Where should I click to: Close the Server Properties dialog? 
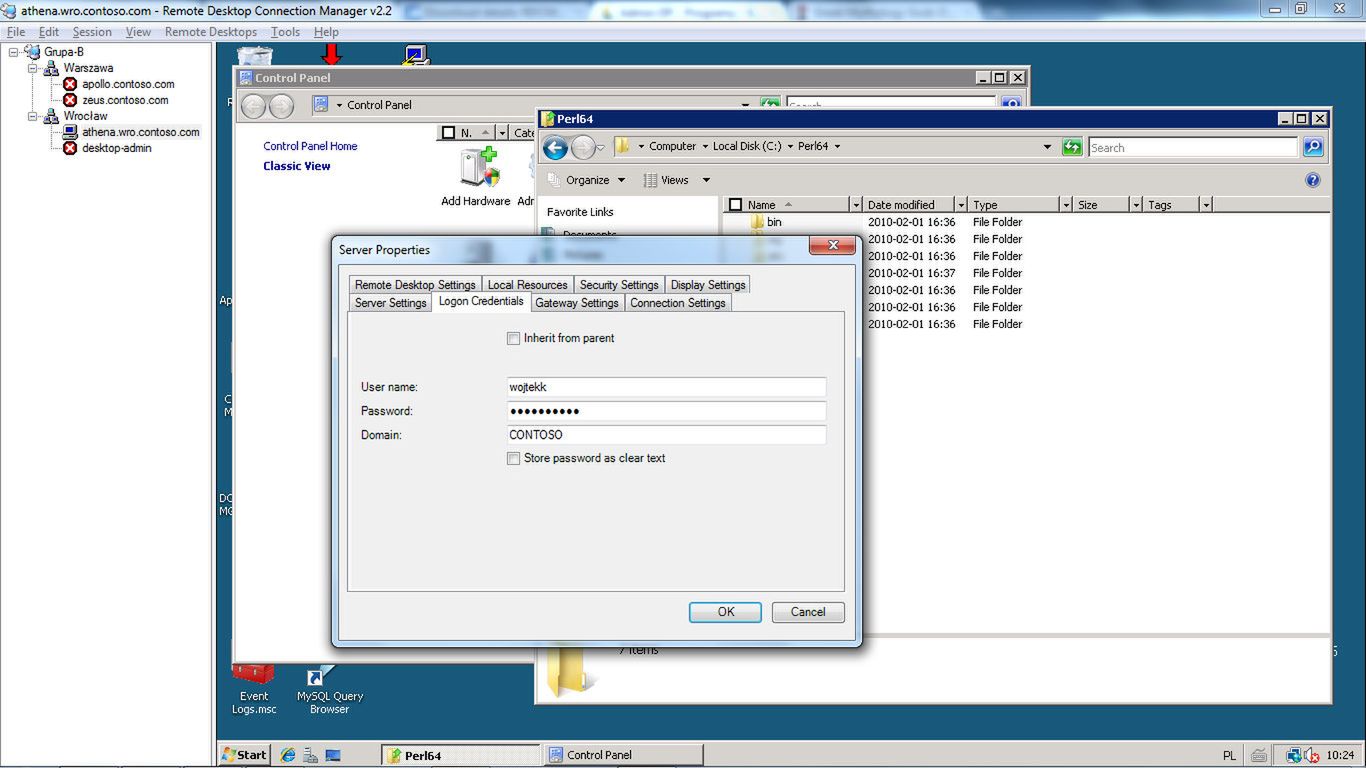(831, 246)
